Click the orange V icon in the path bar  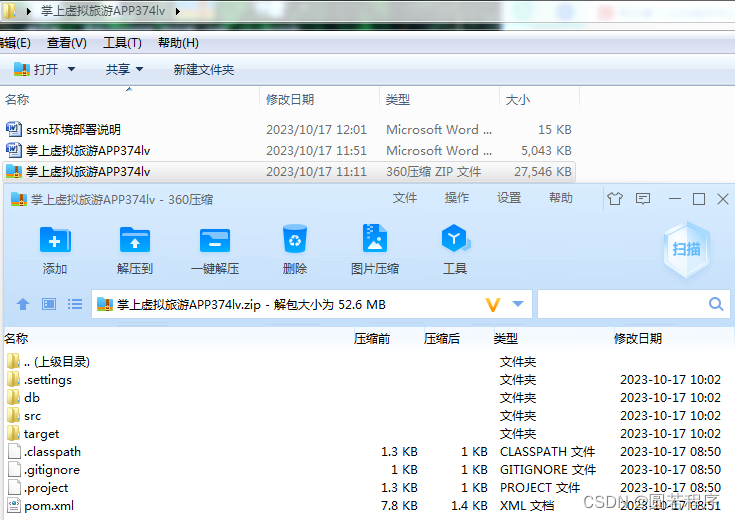click(x=493, y=305)
